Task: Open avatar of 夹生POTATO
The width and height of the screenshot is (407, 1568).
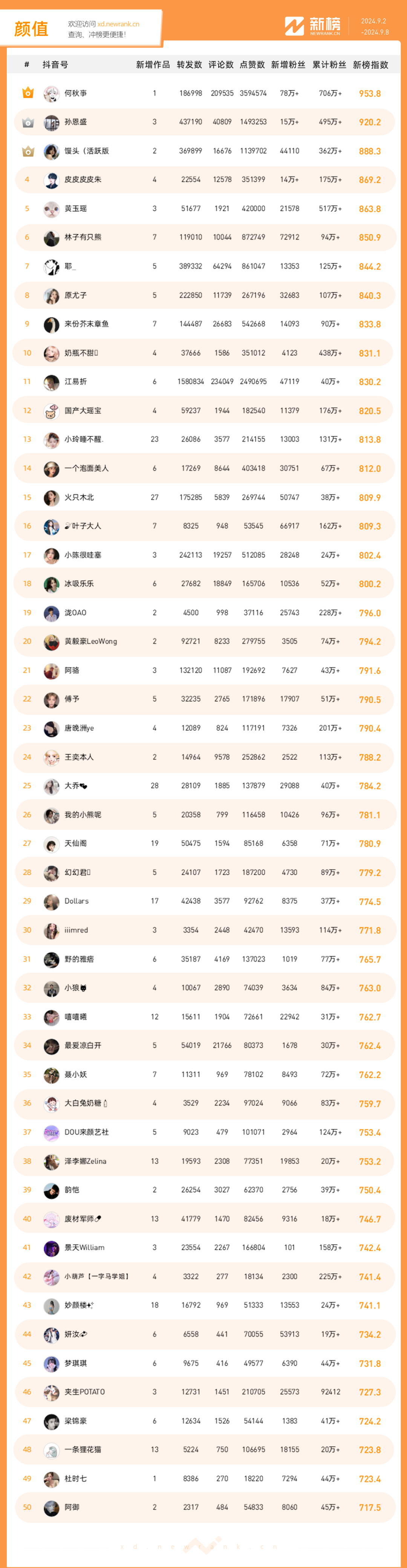Action: coord(51,1392)
